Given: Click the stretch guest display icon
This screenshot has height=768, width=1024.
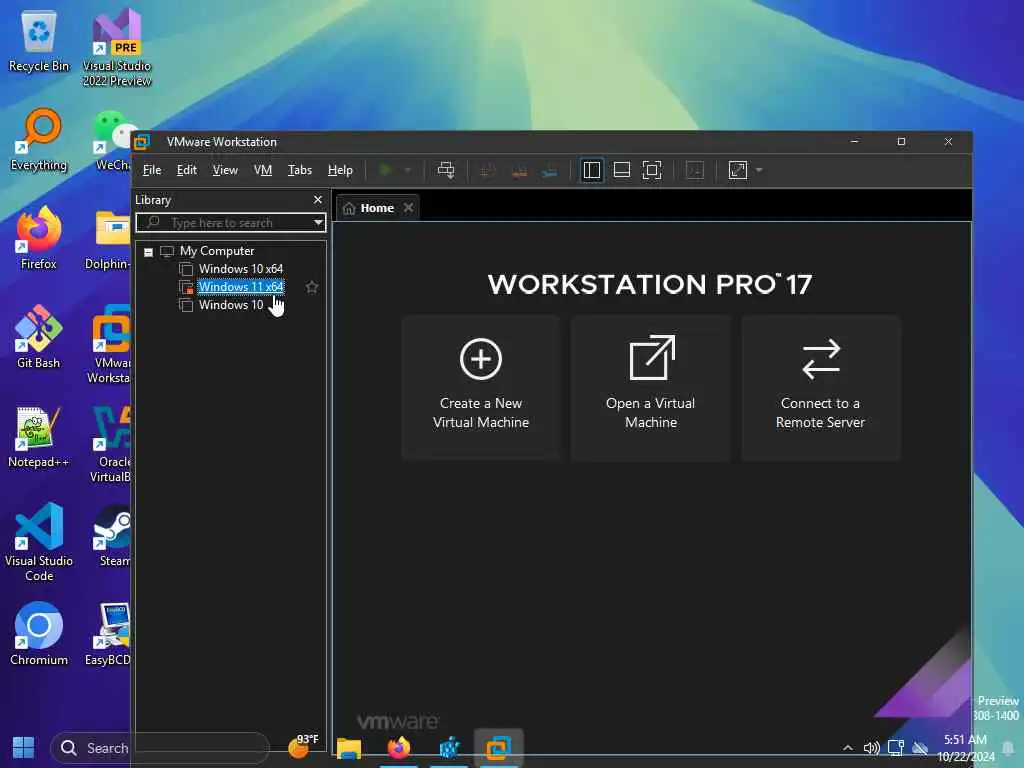Looking at the screenshot, I should pos(738,170).
